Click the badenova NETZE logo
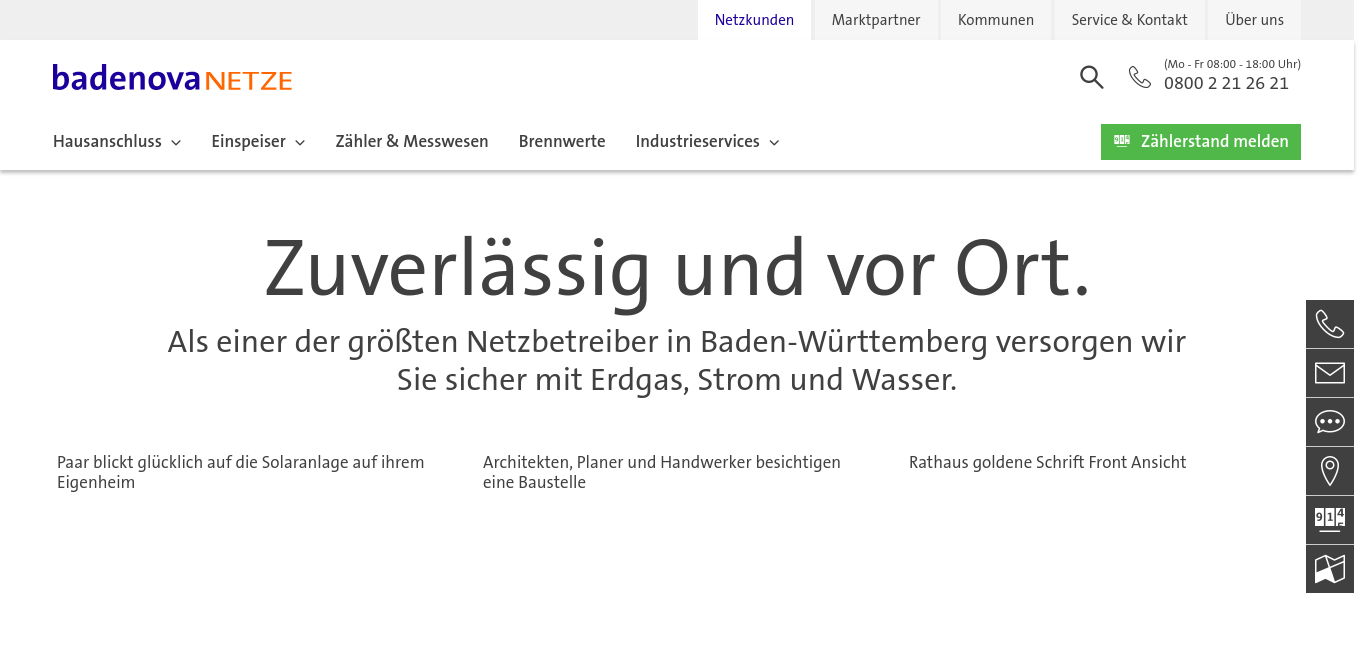 coord(172,78)
